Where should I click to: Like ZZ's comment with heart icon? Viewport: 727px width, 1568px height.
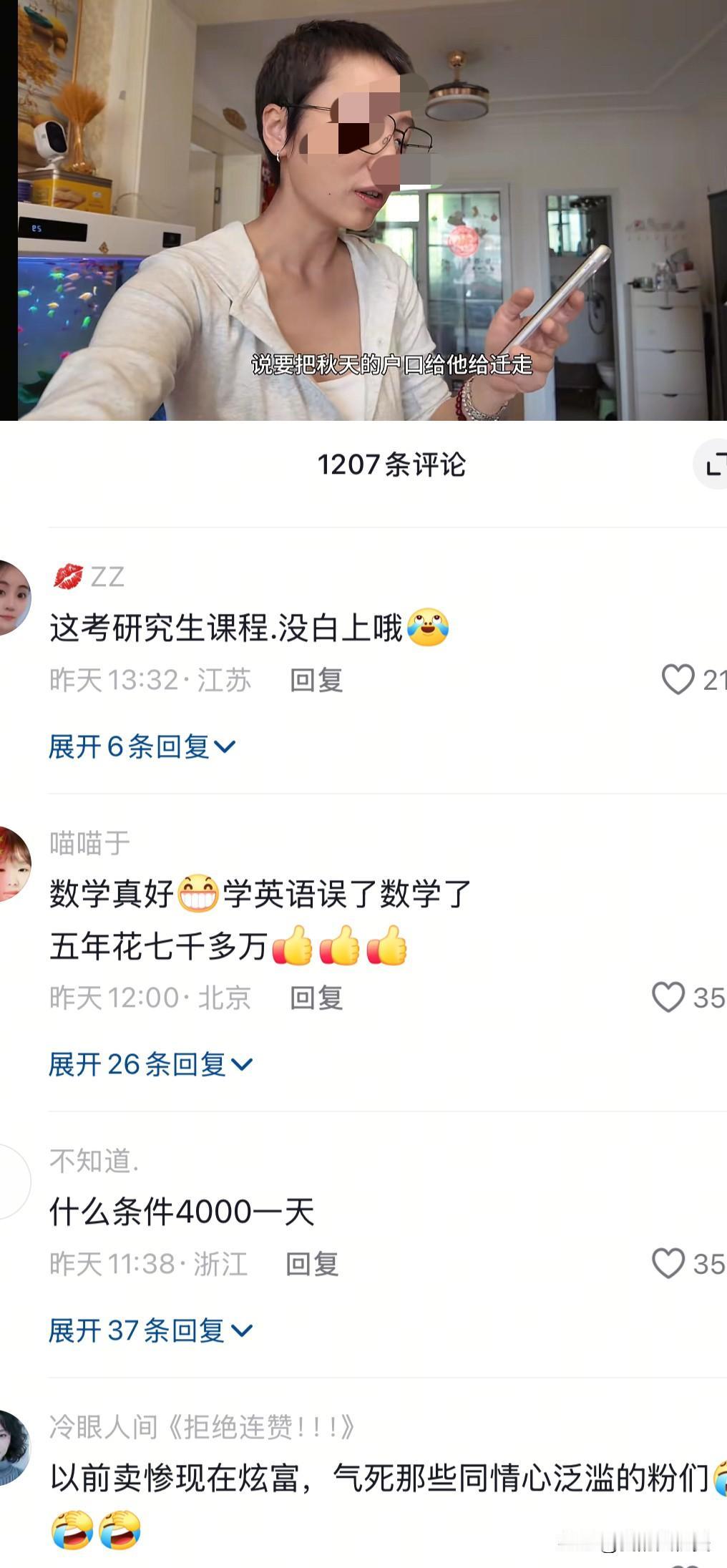(x=678, y=679)
